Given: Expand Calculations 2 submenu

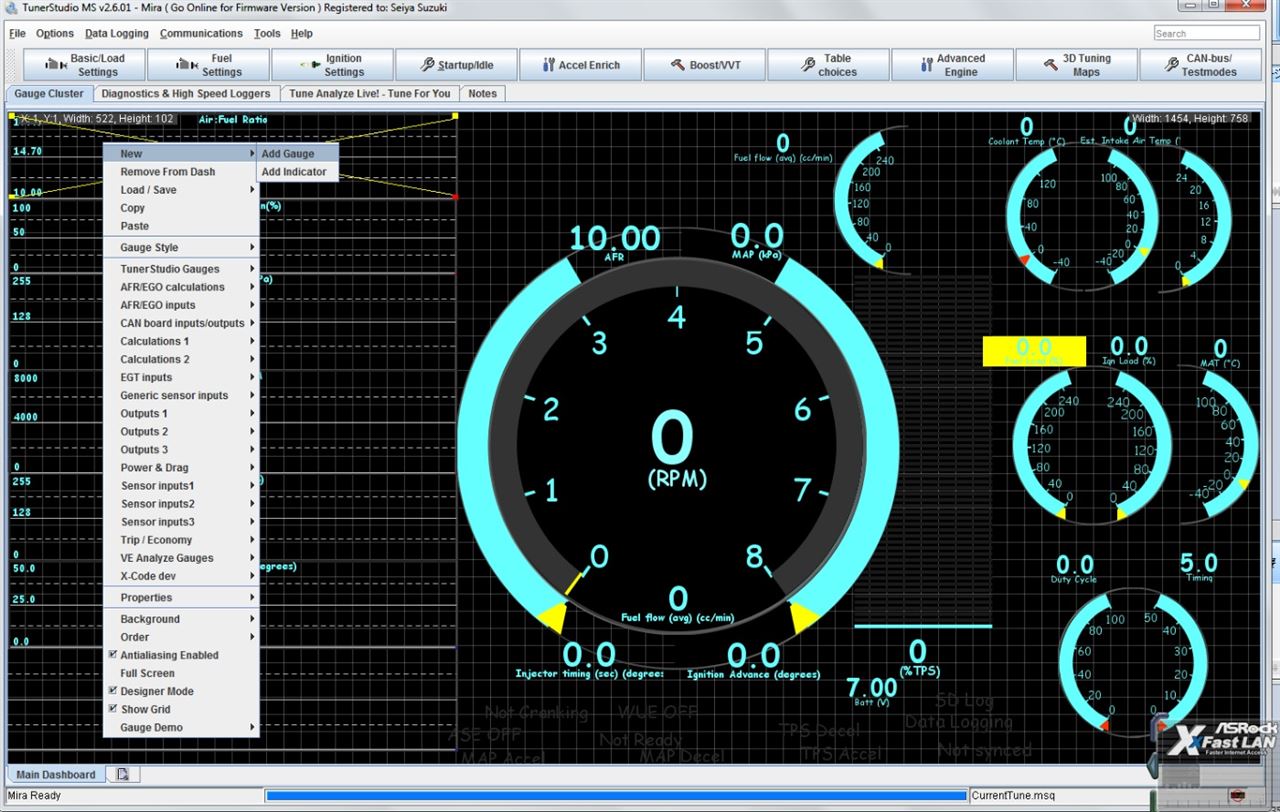Looking at the screenshot, I should coord(181,359).
